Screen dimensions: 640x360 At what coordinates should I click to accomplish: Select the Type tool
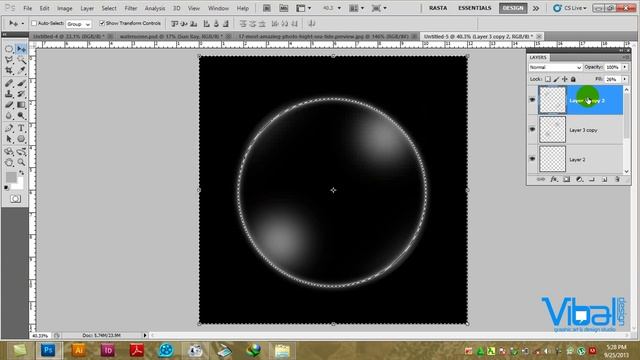coord(21,128)
